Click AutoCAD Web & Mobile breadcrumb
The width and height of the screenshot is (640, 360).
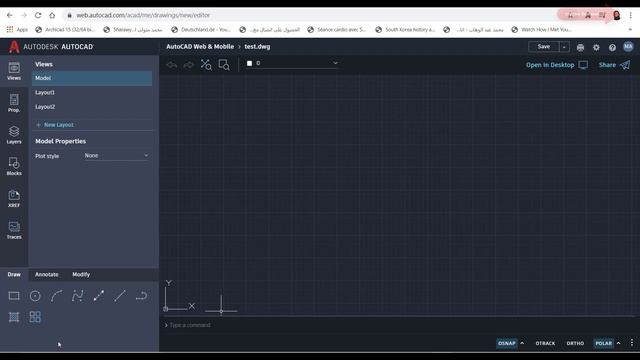[200, 47]
